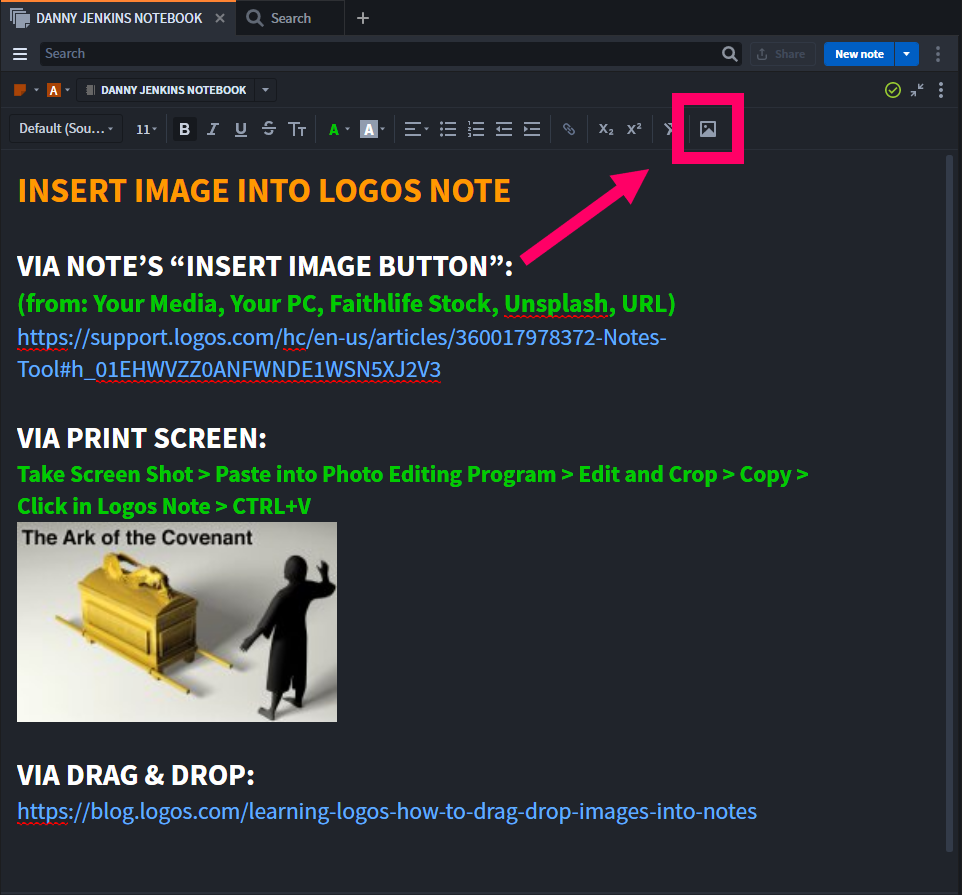This screenshot has height=895, width=962.
Task: Toggle Bold formatting
Action: pos(184,129)
